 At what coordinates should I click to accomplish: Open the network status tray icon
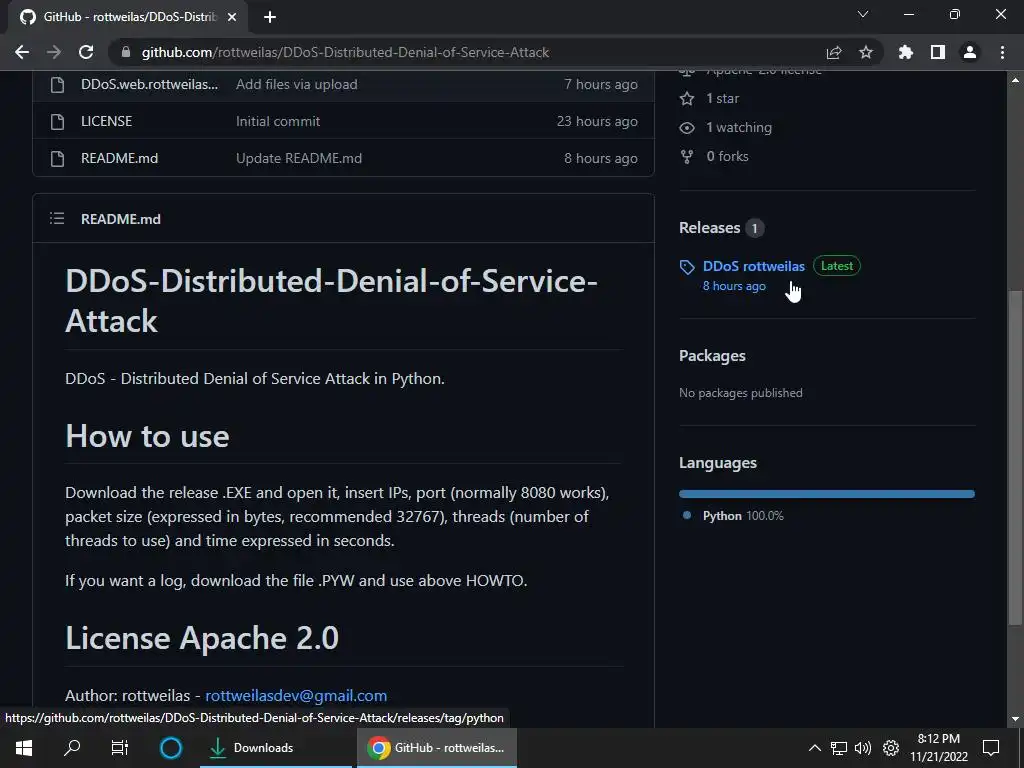pos(839,748)
